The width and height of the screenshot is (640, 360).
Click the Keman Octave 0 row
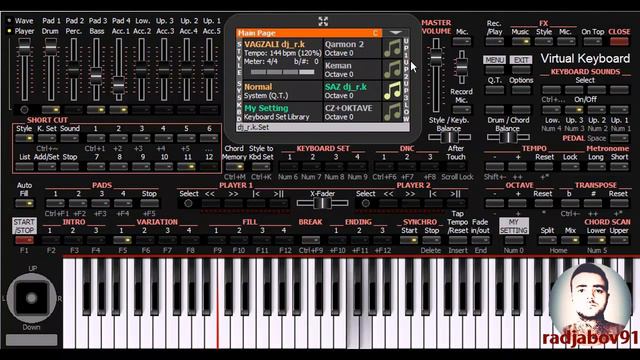pyautogui.click(x=352, y=69)
